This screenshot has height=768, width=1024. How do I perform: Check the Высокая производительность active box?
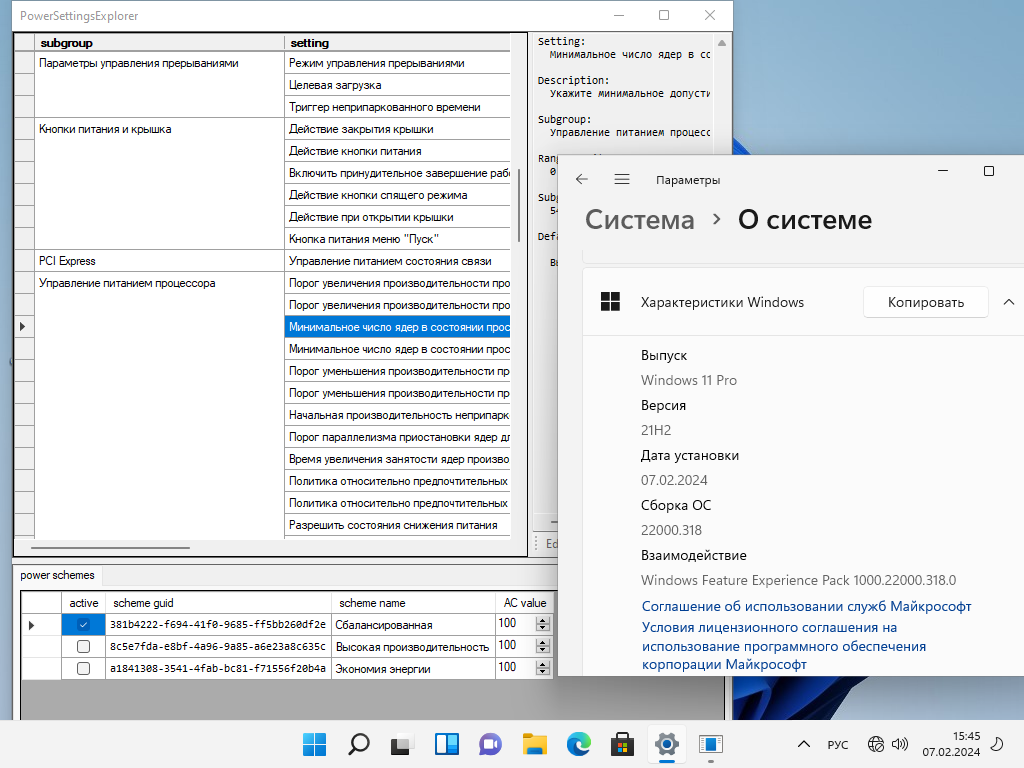click(83, 647)
